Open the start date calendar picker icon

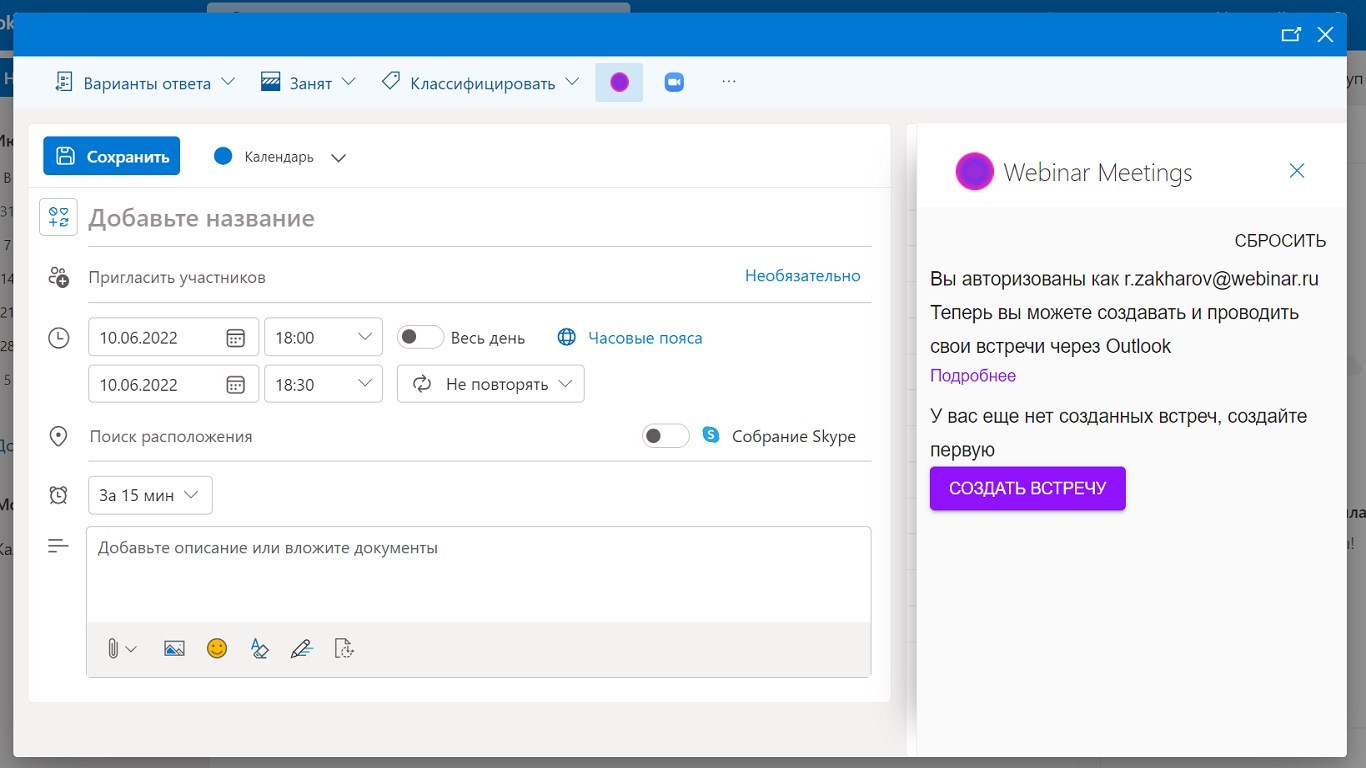235,338
